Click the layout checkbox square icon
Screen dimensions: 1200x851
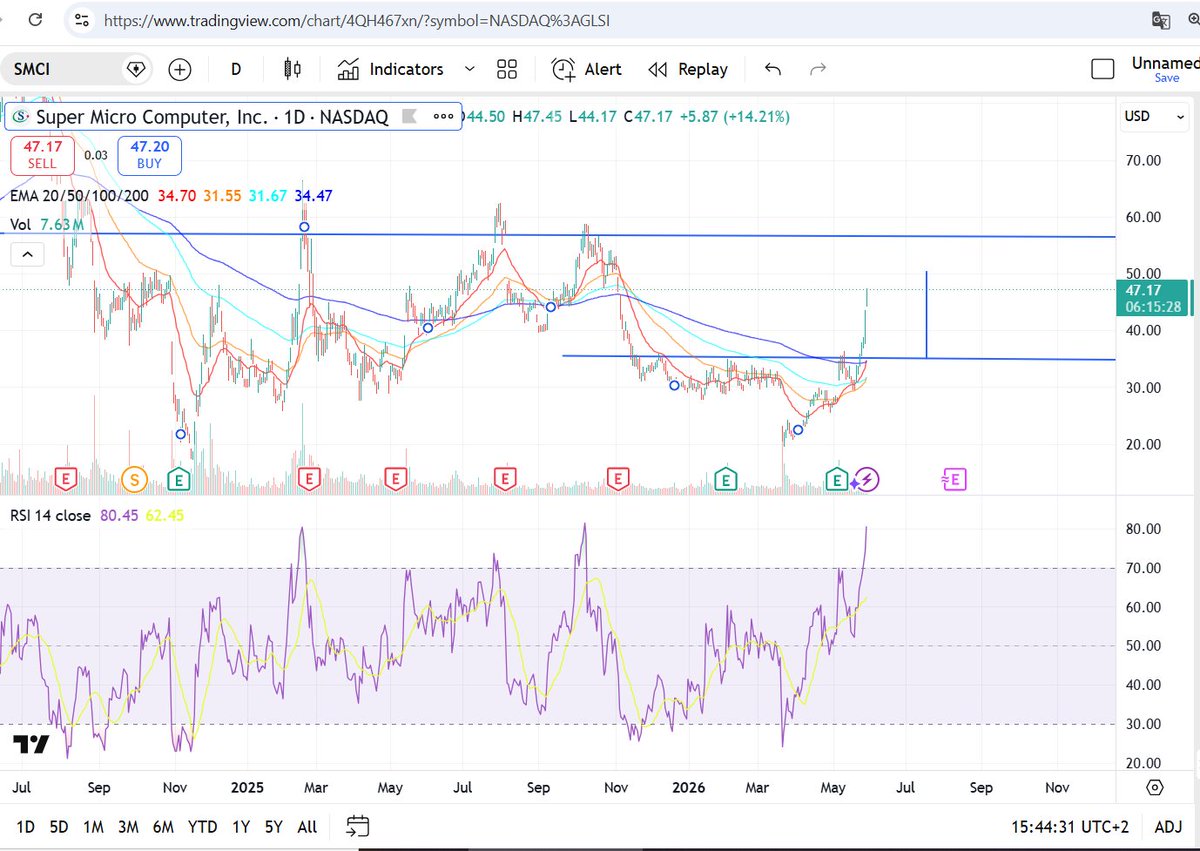(1103, 69)
